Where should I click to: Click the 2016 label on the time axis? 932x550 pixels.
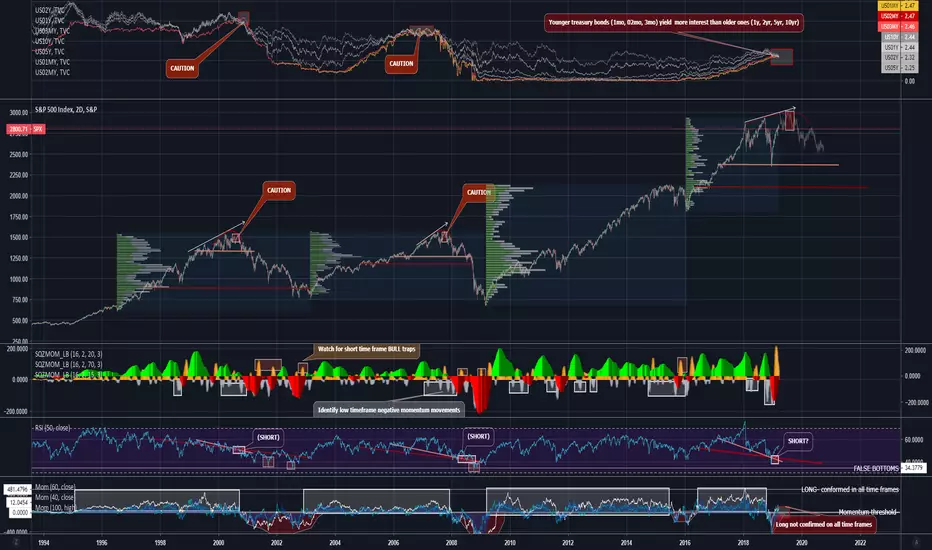[685, 543]
